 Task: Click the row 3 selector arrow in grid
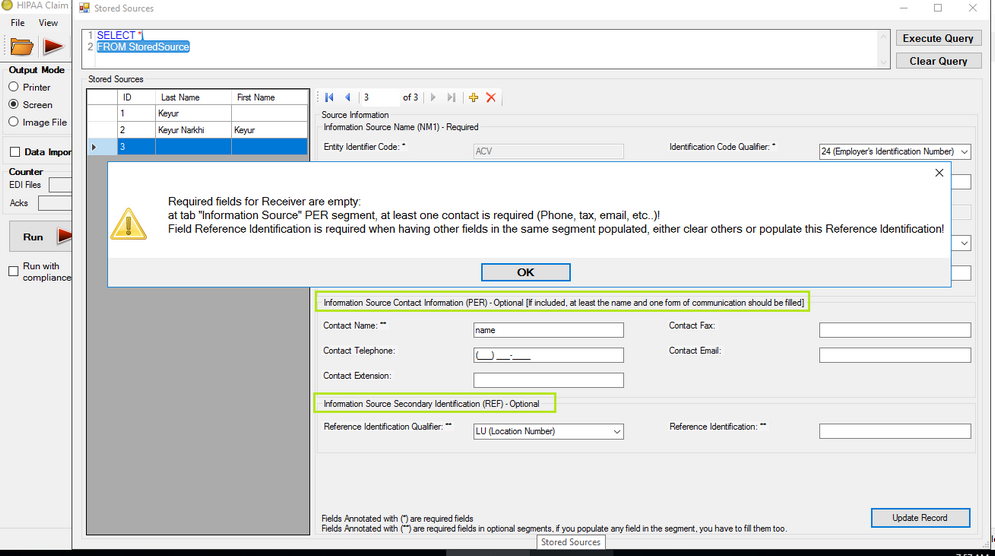point(95,147)
